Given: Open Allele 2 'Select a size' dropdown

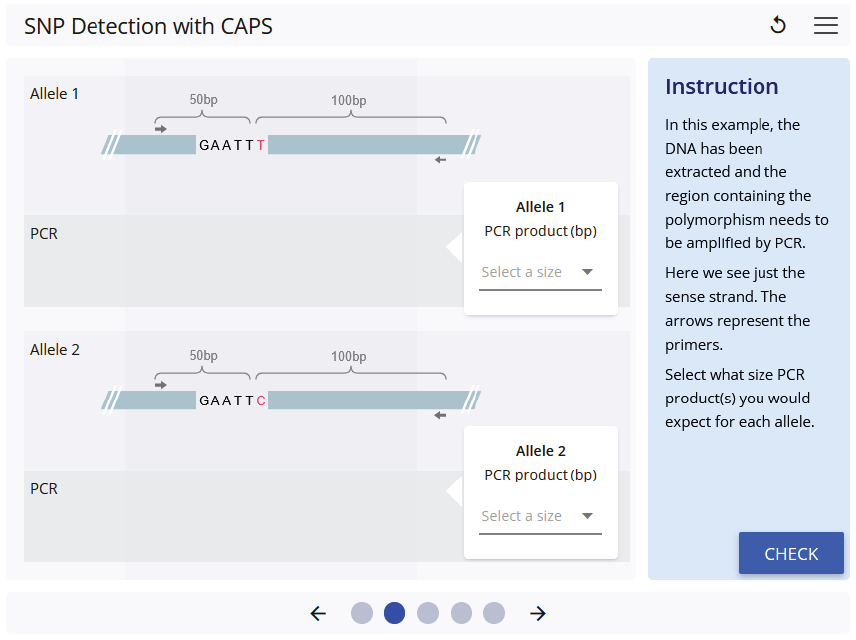Looking at the screenshot, I should click(x=540, y=516).
